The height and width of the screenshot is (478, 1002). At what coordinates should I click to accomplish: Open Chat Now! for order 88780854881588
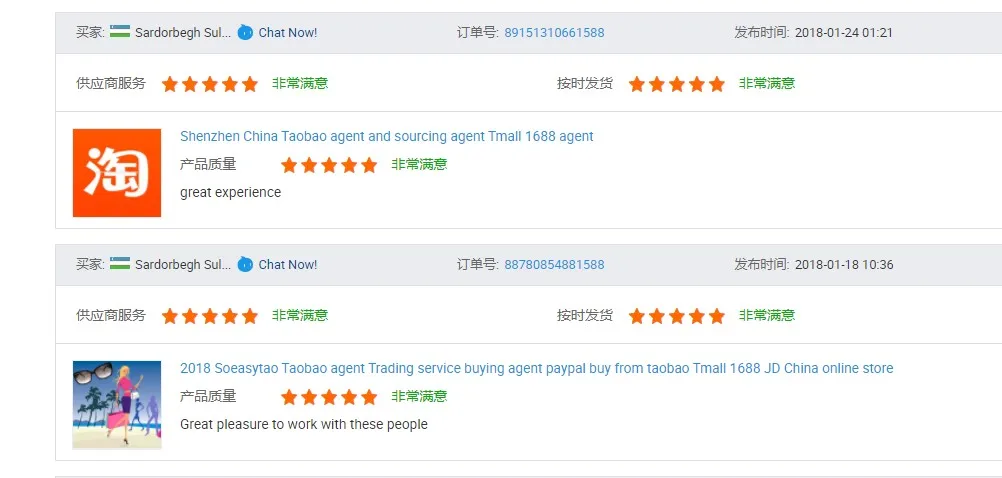coord(287,264)
